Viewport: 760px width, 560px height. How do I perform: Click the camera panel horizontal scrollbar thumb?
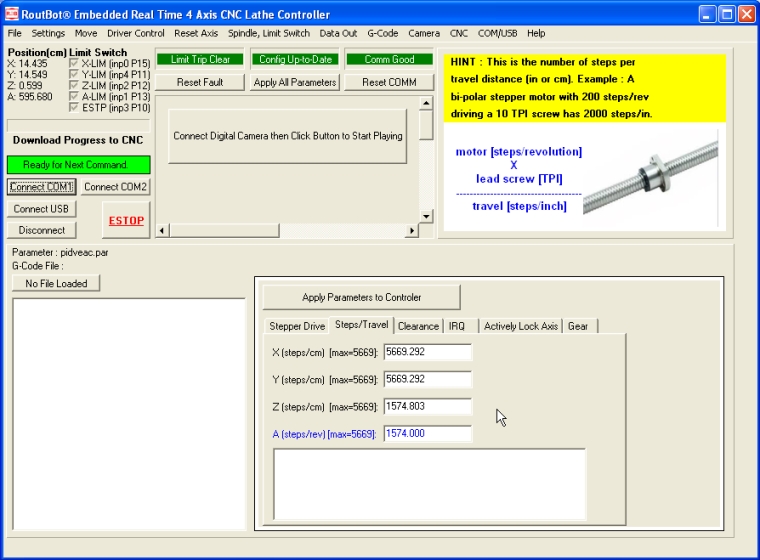pyautogui.click(x=224, y=231)
